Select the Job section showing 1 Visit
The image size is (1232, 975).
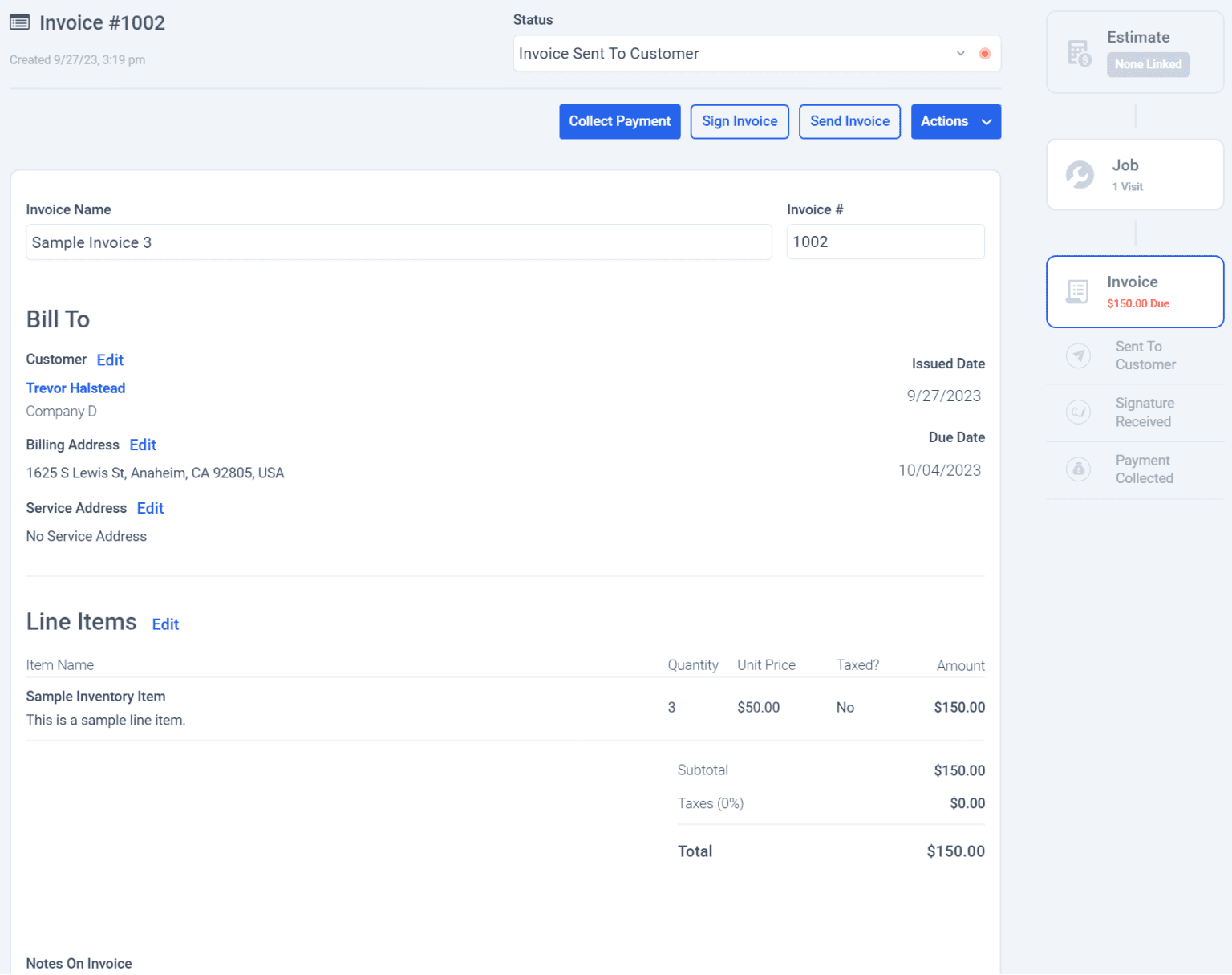[1134, 174]
